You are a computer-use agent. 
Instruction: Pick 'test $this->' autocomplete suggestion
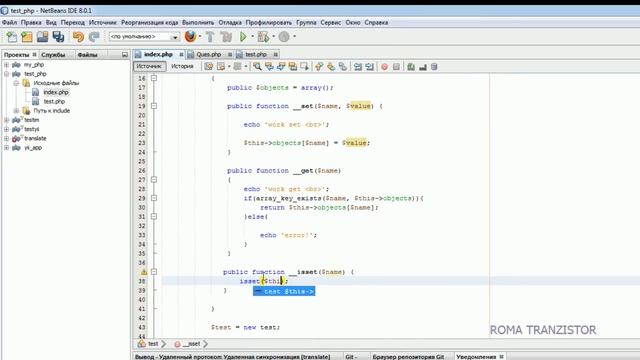(284, 291)
